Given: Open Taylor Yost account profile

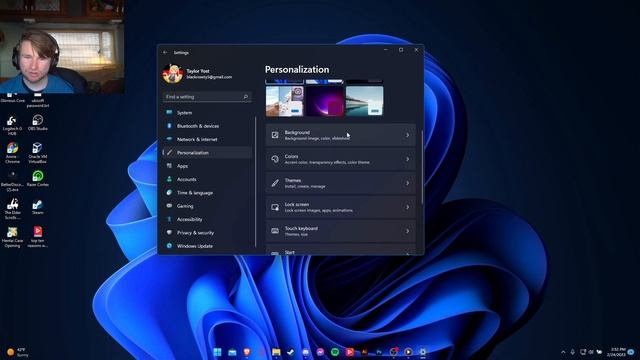Looking at the screenshot, I should 198,74.
